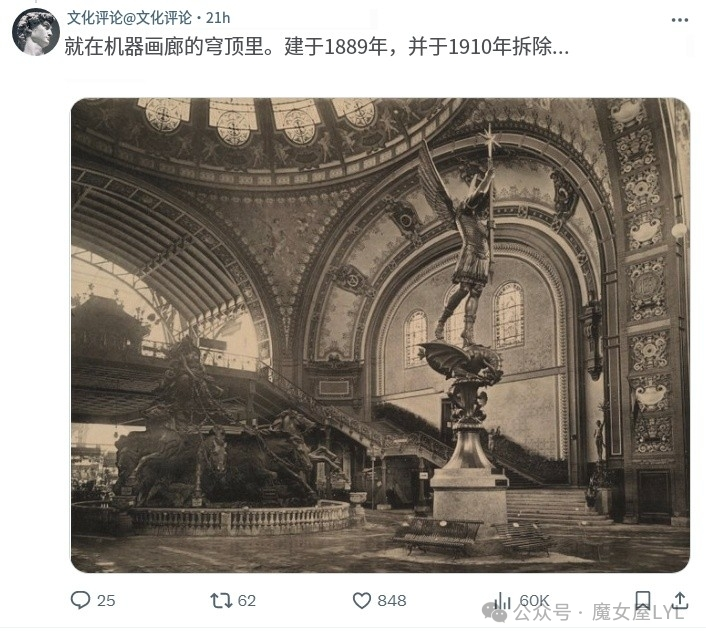Screen dimensions: 706x640
Task: Click the like count 848
Action: point(392,600)
